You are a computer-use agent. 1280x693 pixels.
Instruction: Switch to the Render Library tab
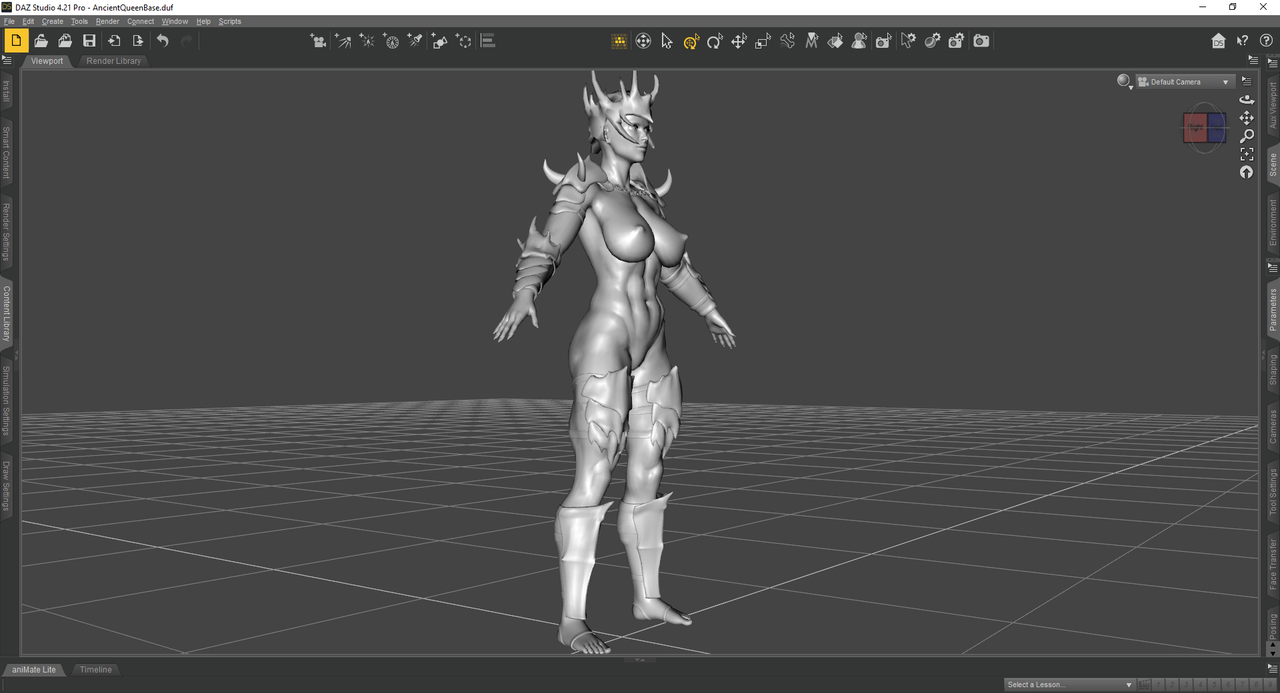(x=114, y=61)
